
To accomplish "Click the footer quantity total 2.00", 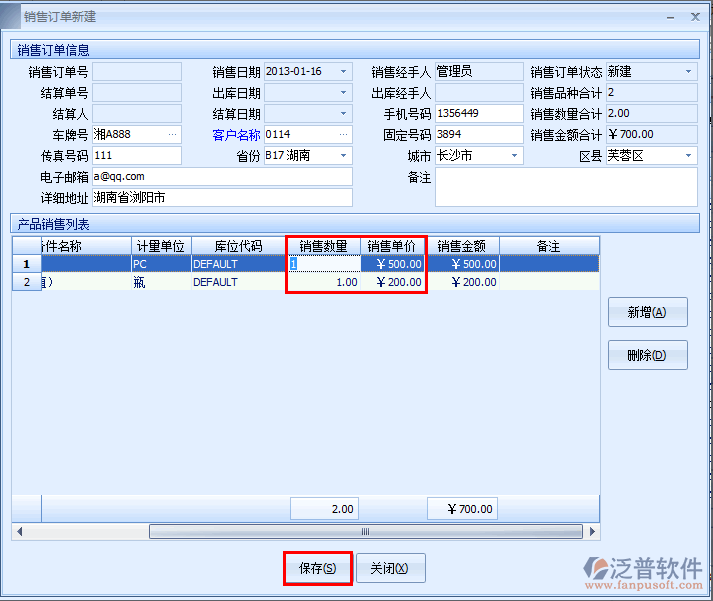I will [x=324, y=509].
